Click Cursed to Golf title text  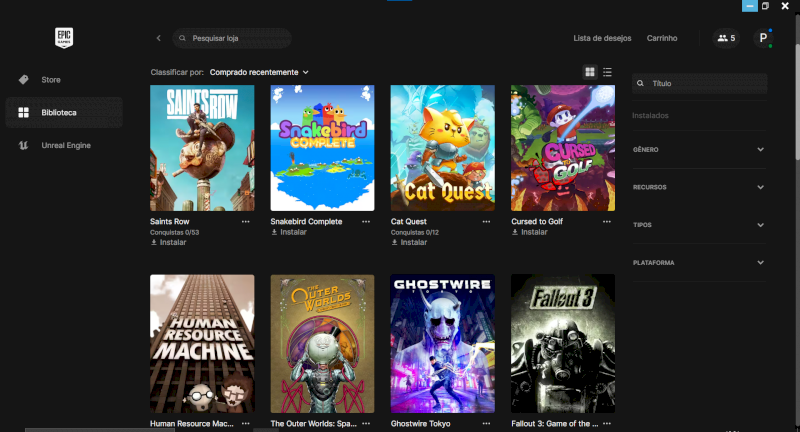[x=537, y=221]
